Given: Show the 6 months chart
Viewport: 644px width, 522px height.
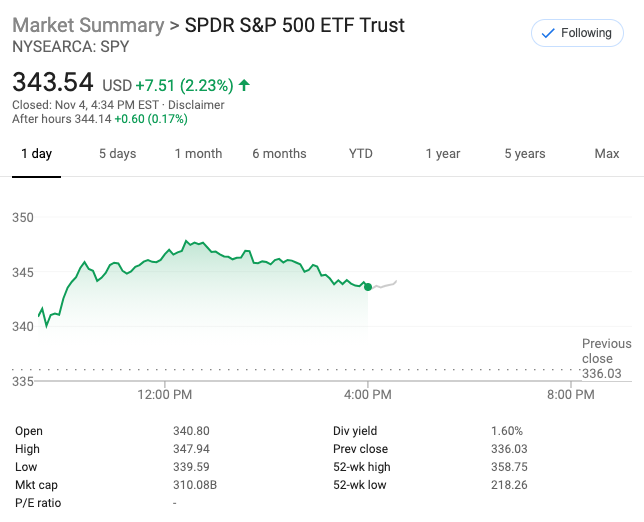Looking at the screenshot, I should point(279,154).
